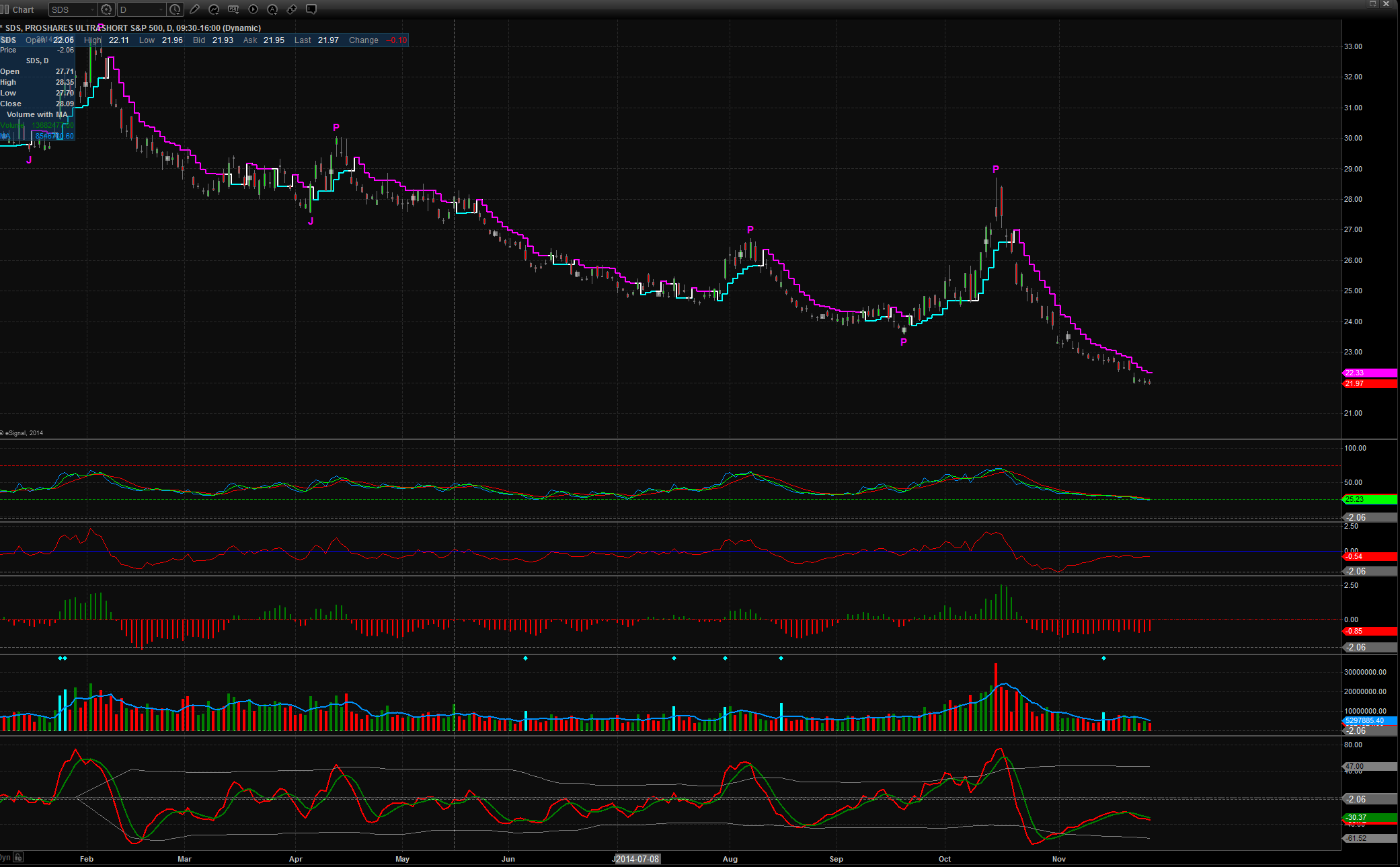Click the Bid 21.93 quote field
Image resolution: width=1400 pixels, height=867 pixels.
click(213, 40)
